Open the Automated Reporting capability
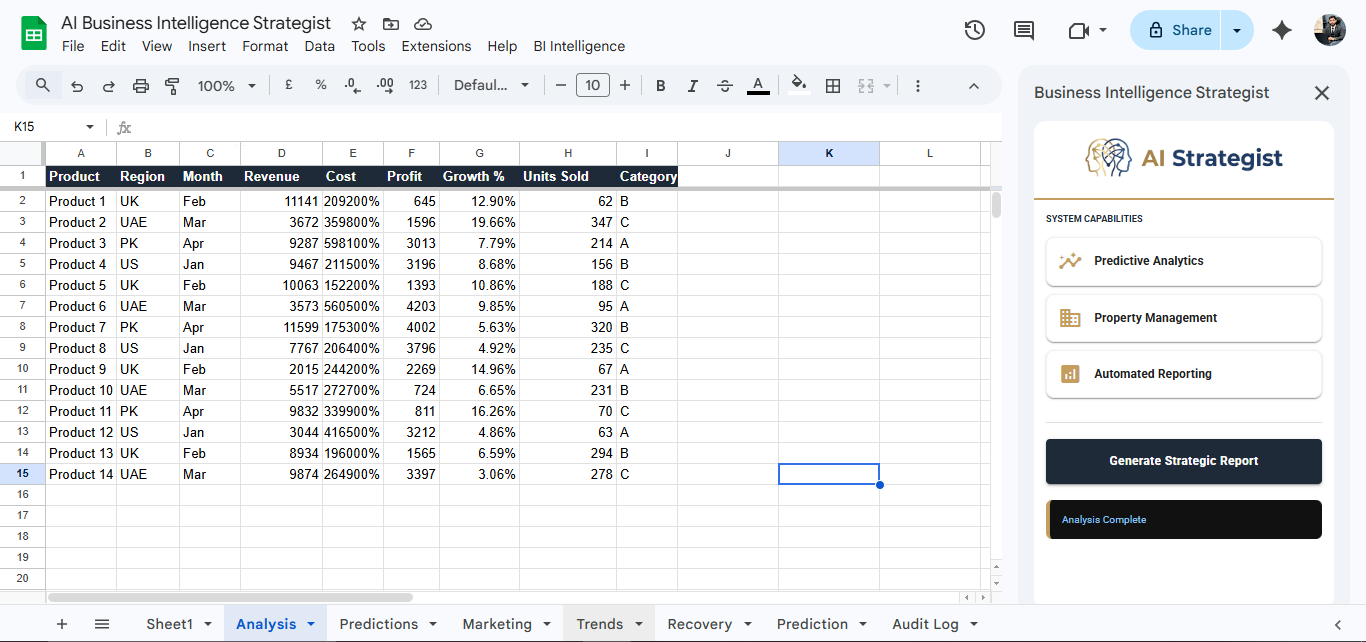Screen dimensions: 1366x642 click(x=1183, y=374)
